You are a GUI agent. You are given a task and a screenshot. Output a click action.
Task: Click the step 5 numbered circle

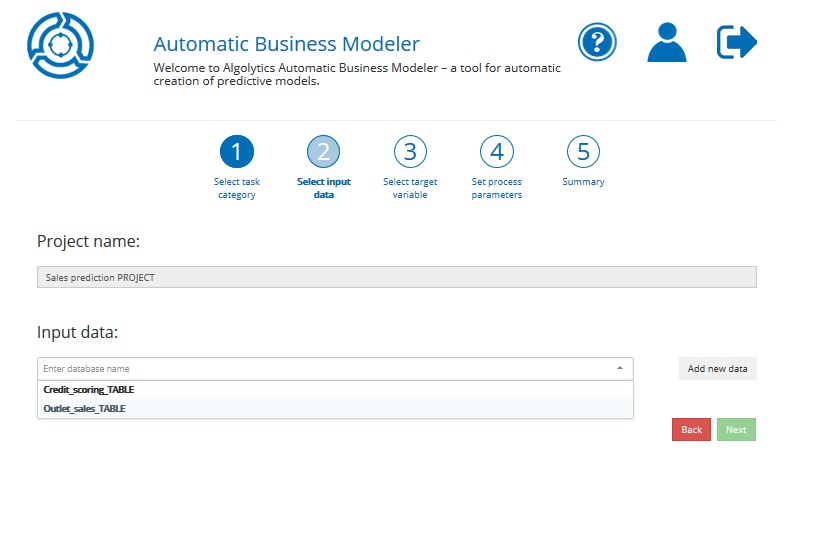[583, 152]
